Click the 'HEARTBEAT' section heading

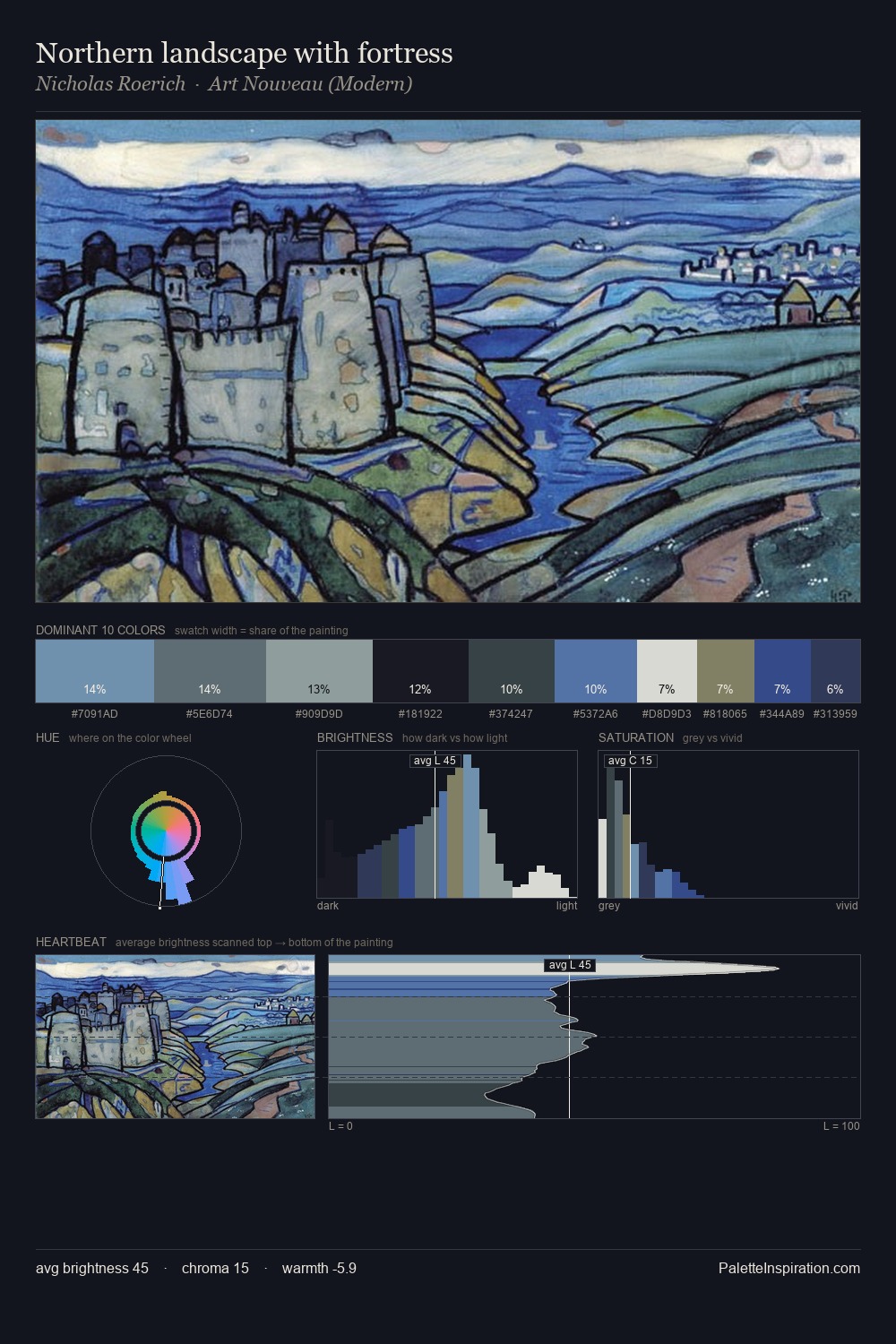(71, 942)
